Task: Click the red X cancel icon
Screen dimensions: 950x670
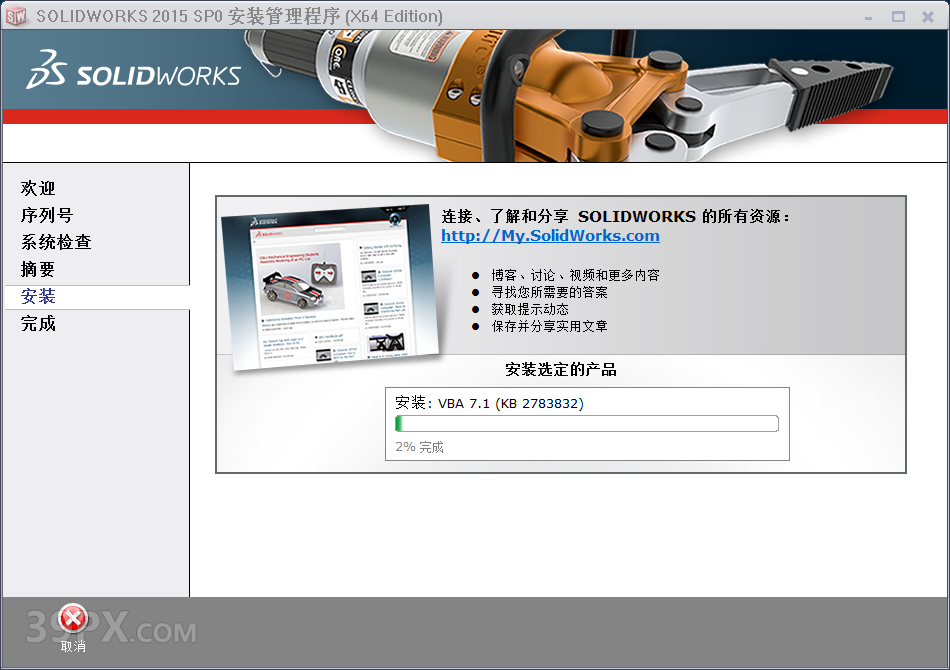Action: 72,617
